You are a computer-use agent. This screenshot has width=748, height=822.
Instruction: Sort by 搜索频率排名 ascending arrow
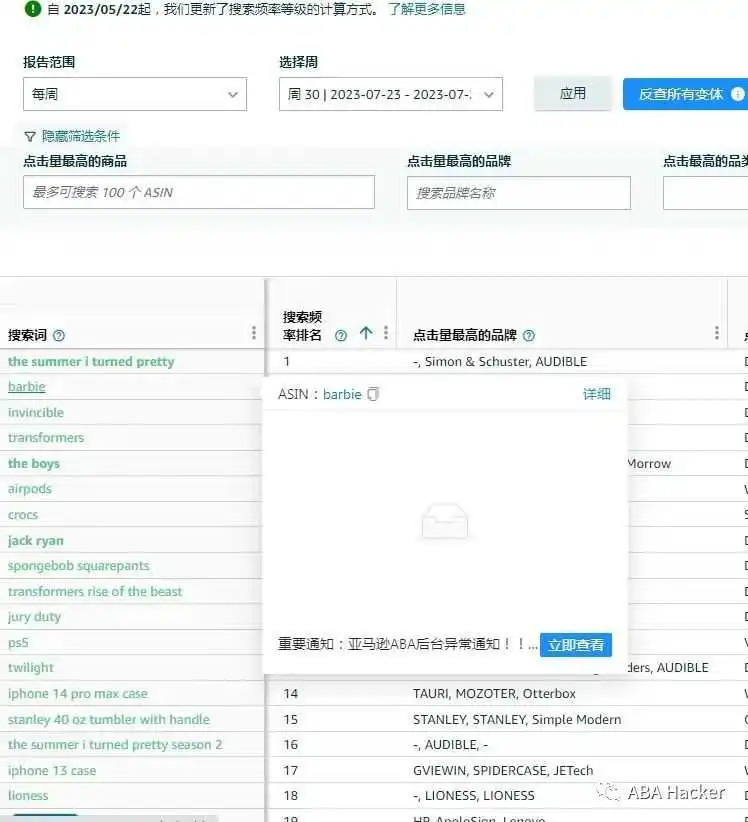point(366,333)
